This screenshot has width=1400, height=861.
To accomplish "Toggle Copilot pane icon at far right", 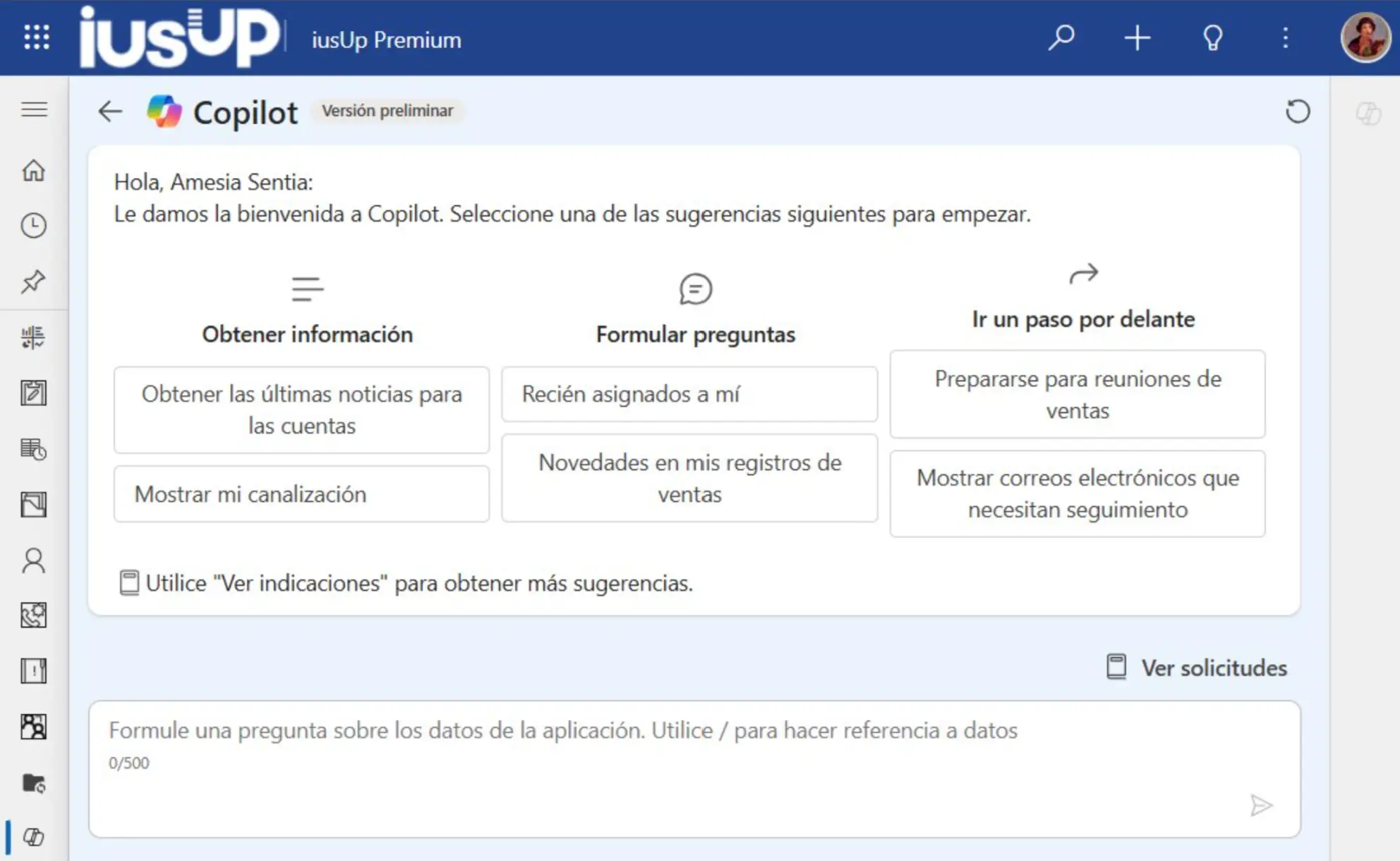I will (1368, 113).
